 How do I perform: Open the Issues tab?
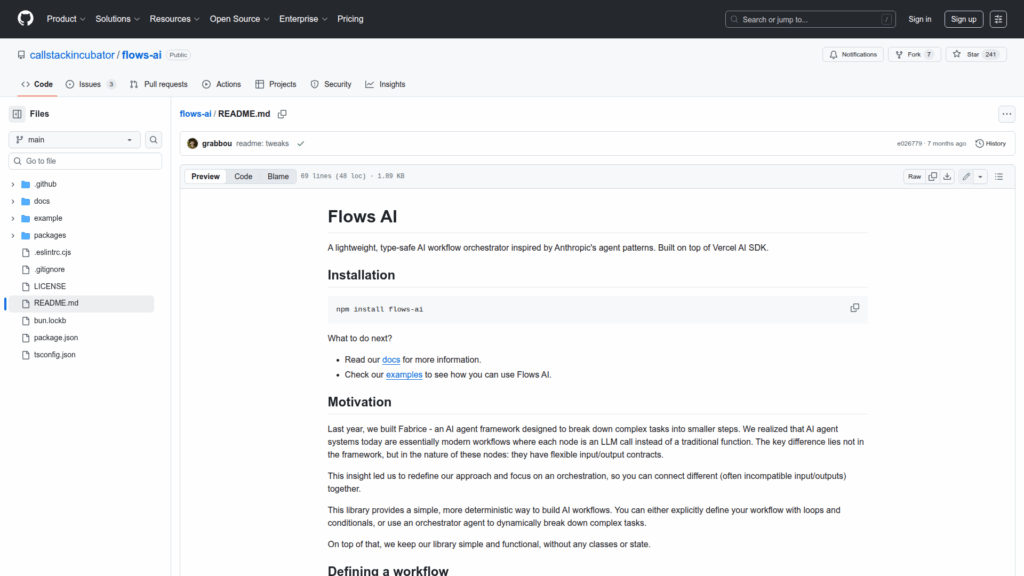click(90, 84)
